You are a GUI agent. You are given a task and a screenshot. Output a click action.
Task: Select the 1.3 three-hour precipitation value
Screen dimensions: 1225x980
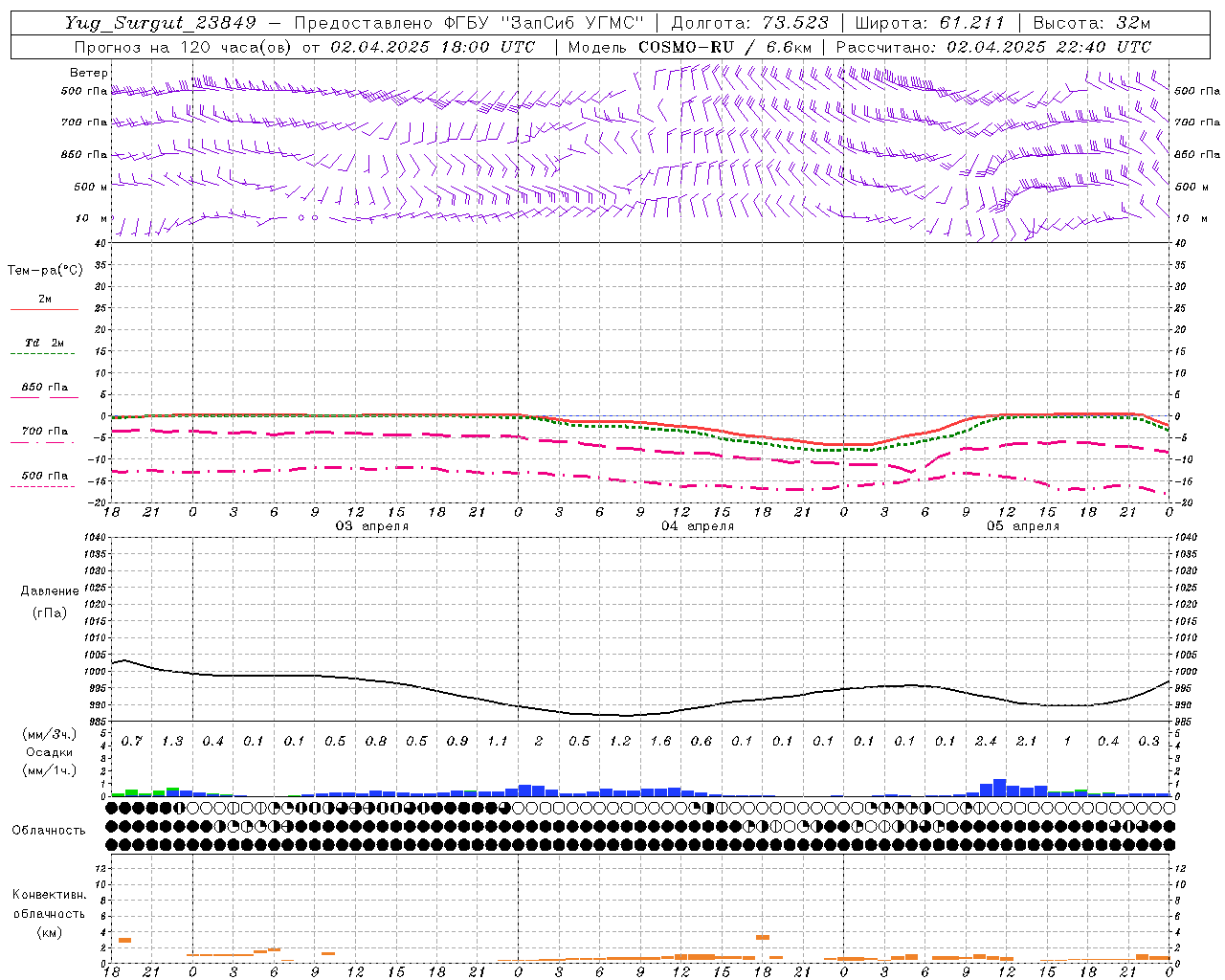tap(172, 742)
